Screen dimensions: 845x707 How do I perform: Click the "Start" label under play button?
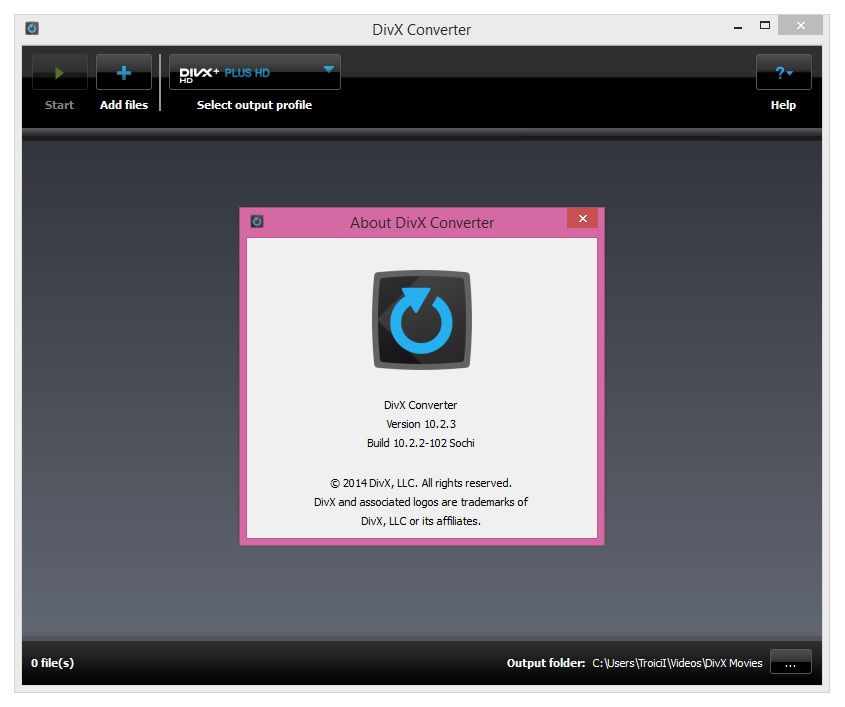(59, 105)
